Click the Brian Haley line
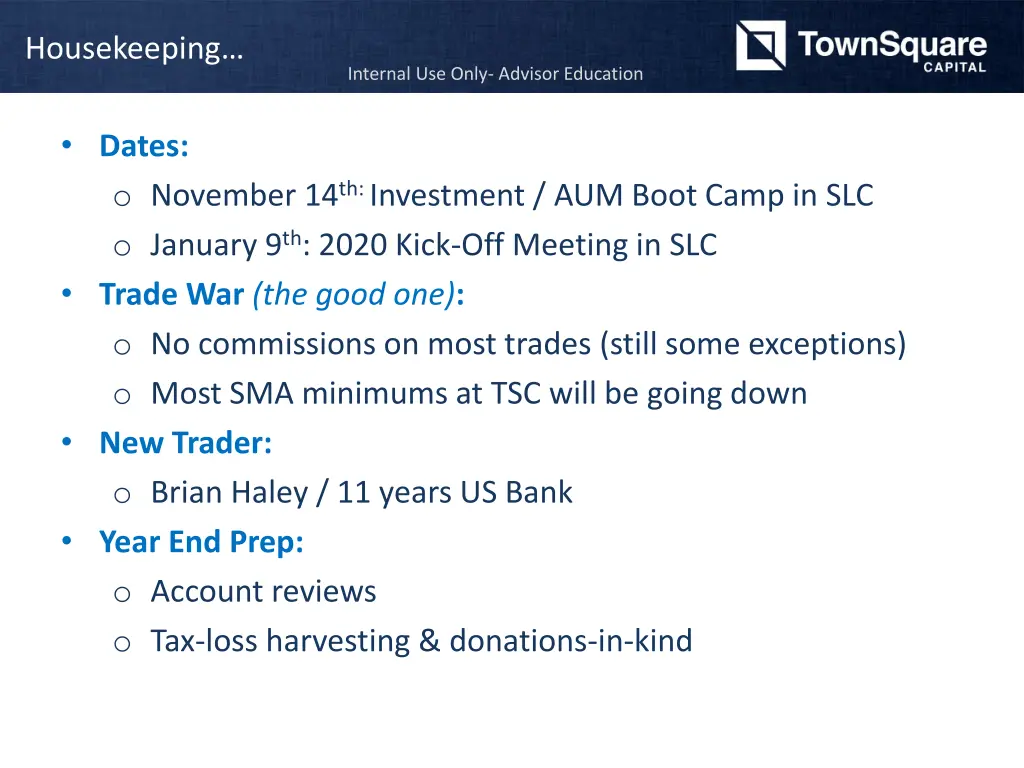Screen dimensions: 1024x768 point(362,492)
